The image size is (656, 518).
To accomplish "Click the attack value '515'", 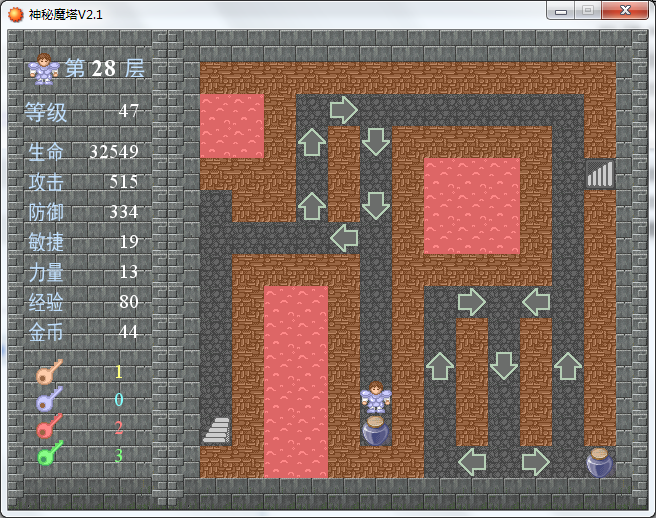I will coord(124,182).
